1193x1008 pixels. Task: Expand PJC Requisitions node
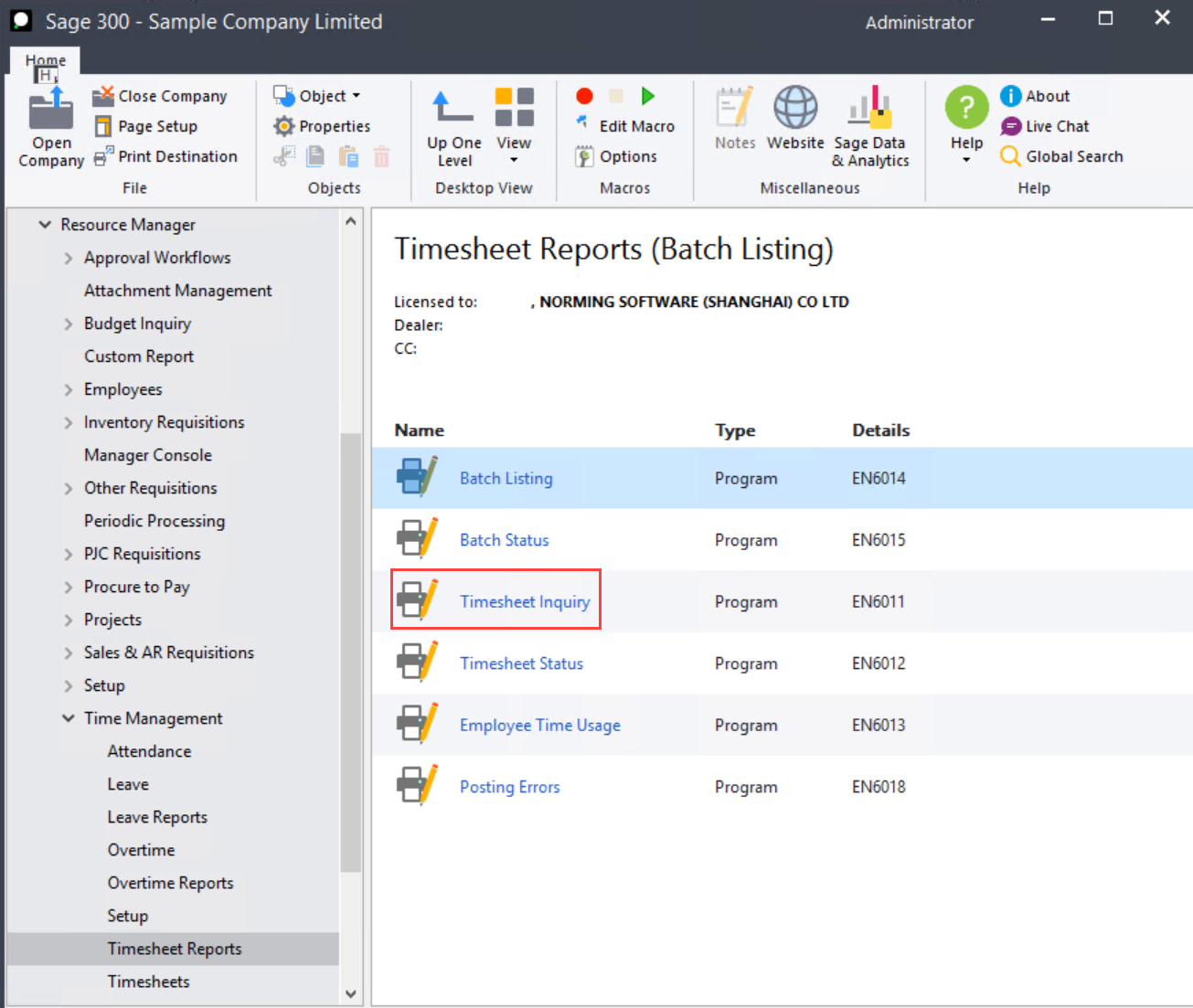(68, 554)
